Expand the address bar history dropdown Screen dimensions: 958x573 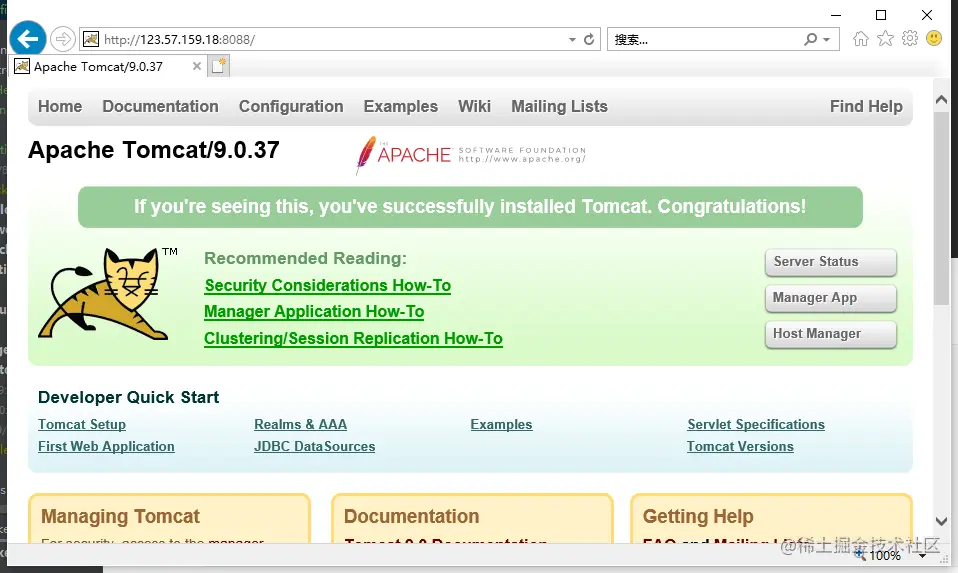coord(572,40)
